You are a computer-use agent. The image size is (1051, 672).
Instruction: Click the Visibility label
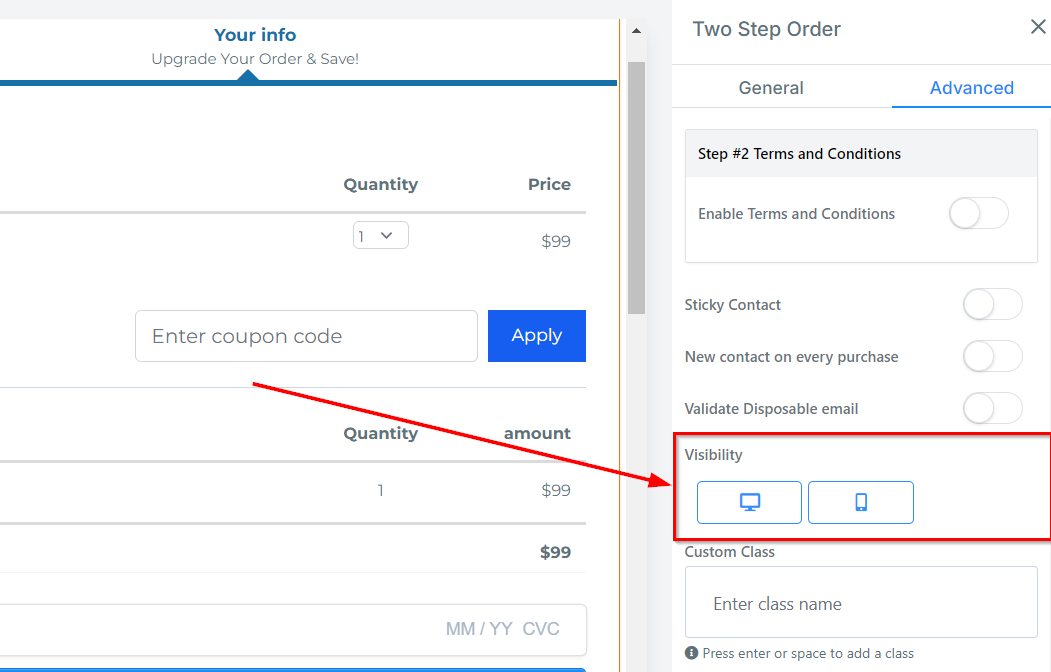pos(713,455)
